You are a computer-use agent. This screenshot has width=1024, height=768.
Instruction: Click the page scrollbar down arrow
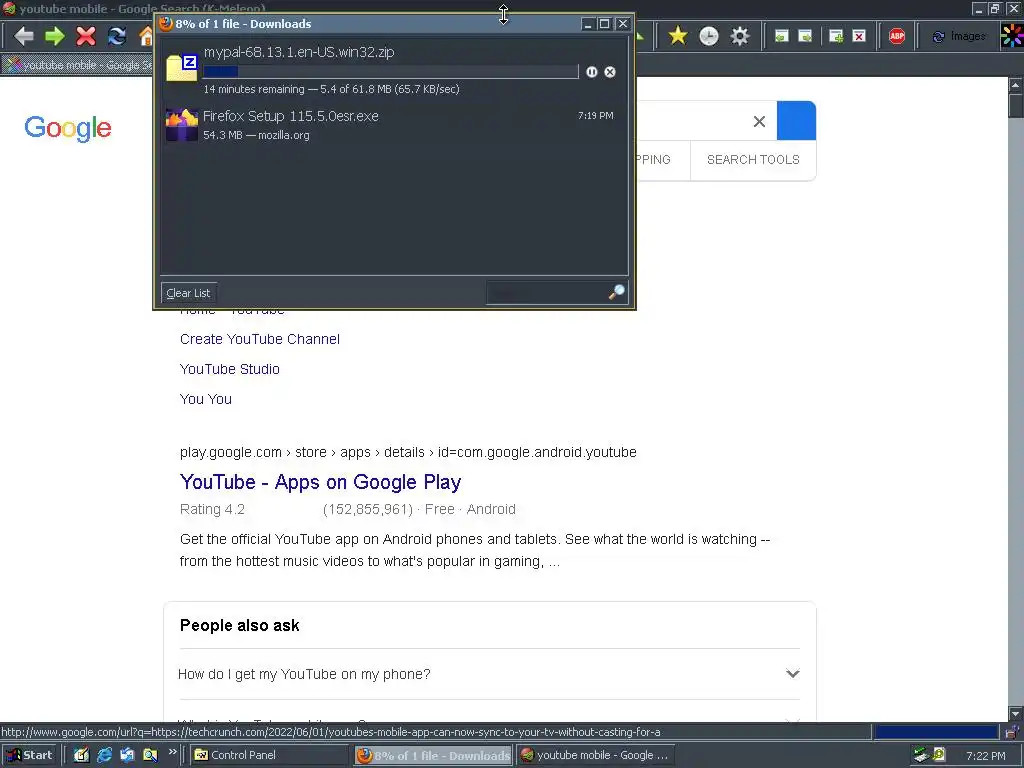point(1016,714)
